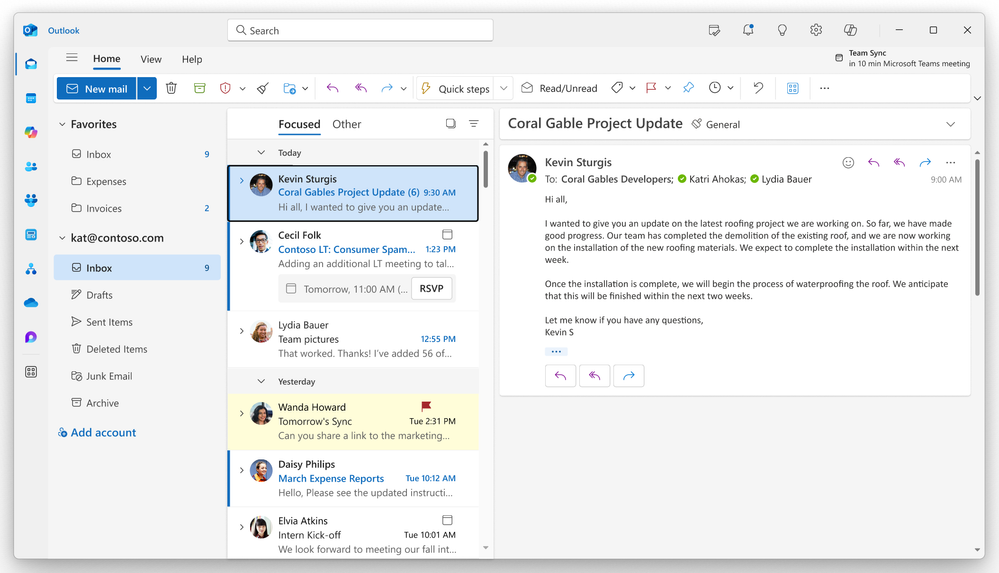This screenshot has width=999, height=573.
Task: Open the Lydia Bauer Team pictures email
Action: (354, 339)
